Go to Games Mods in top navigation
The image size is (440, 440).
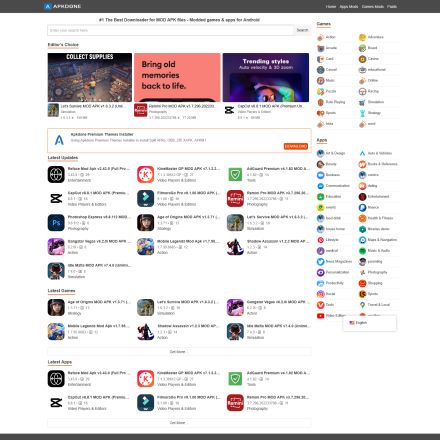(373, 7)
